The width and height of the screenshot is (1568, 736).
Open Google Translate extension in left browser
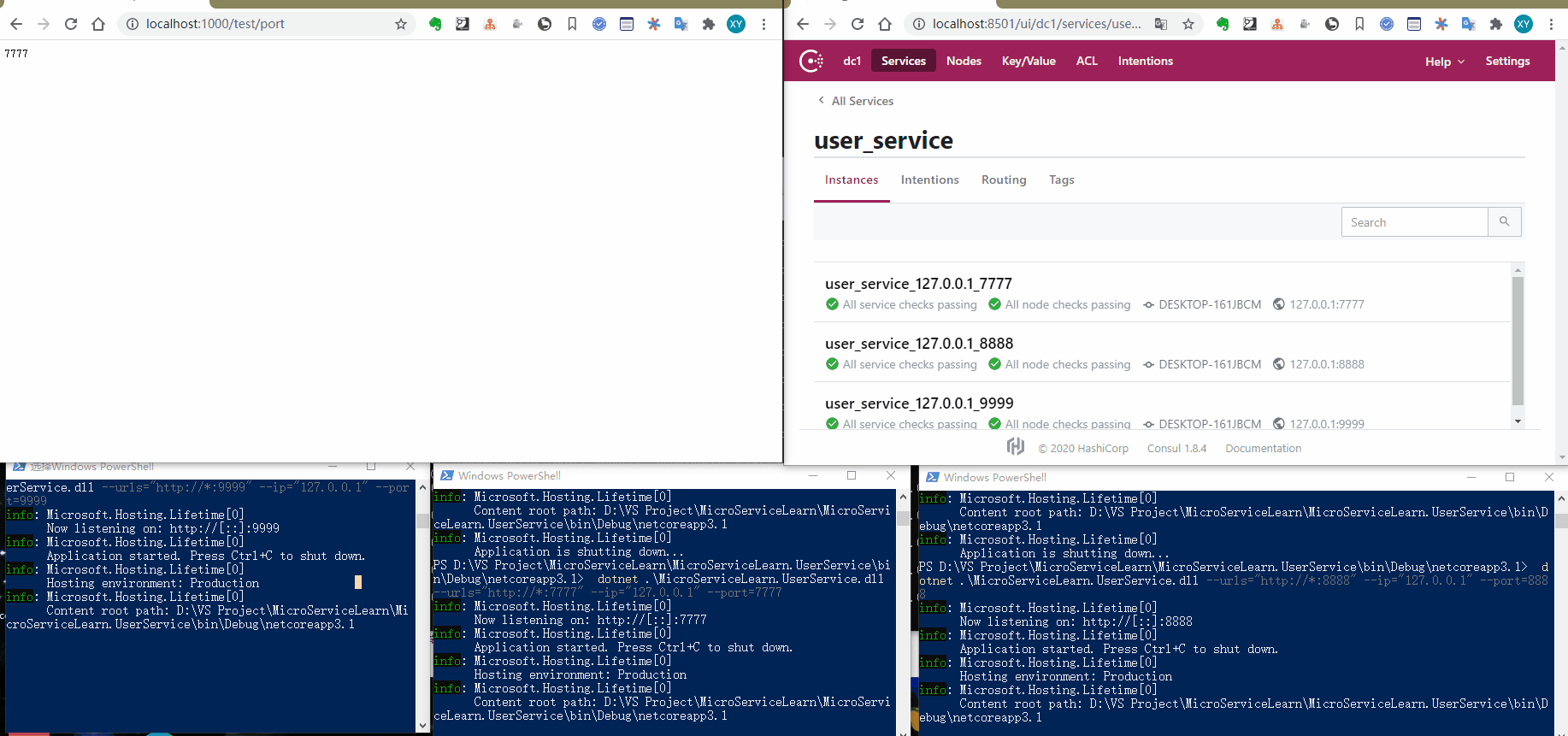pyautogui.click(x=681, y=24)
